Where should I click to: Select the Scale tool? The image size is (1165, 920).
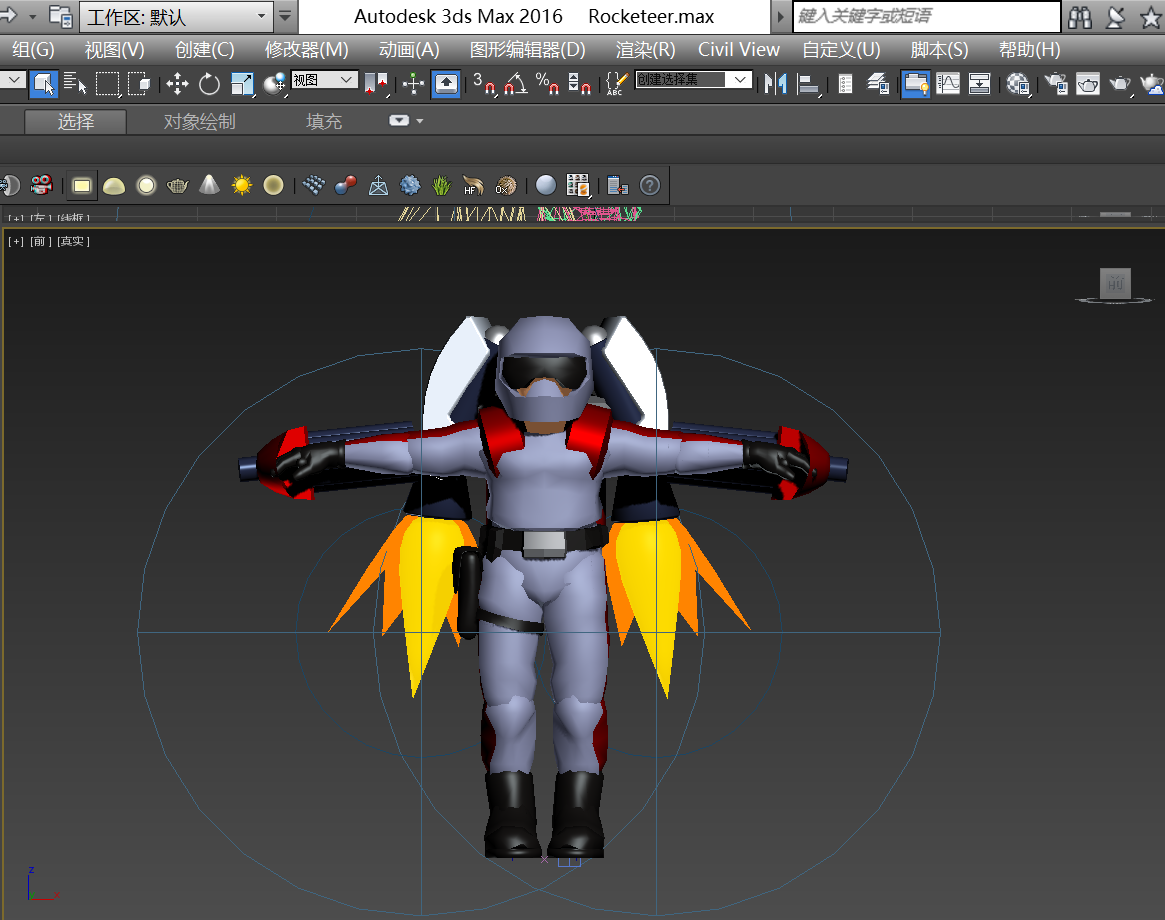[x=242, y=83]
